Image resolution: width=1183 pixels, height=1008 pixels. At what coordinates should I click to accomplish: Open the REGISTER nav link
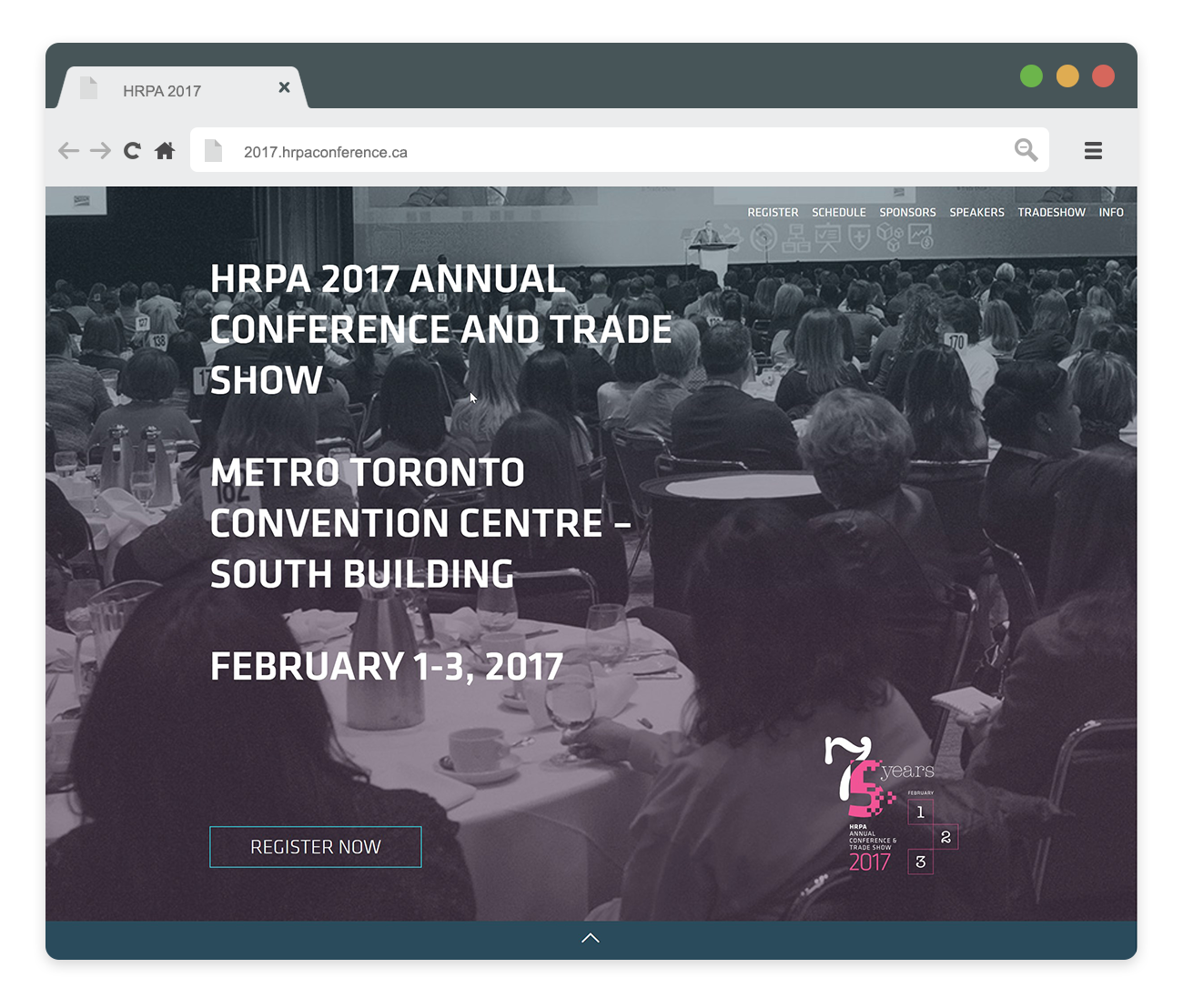click(773, 212)
